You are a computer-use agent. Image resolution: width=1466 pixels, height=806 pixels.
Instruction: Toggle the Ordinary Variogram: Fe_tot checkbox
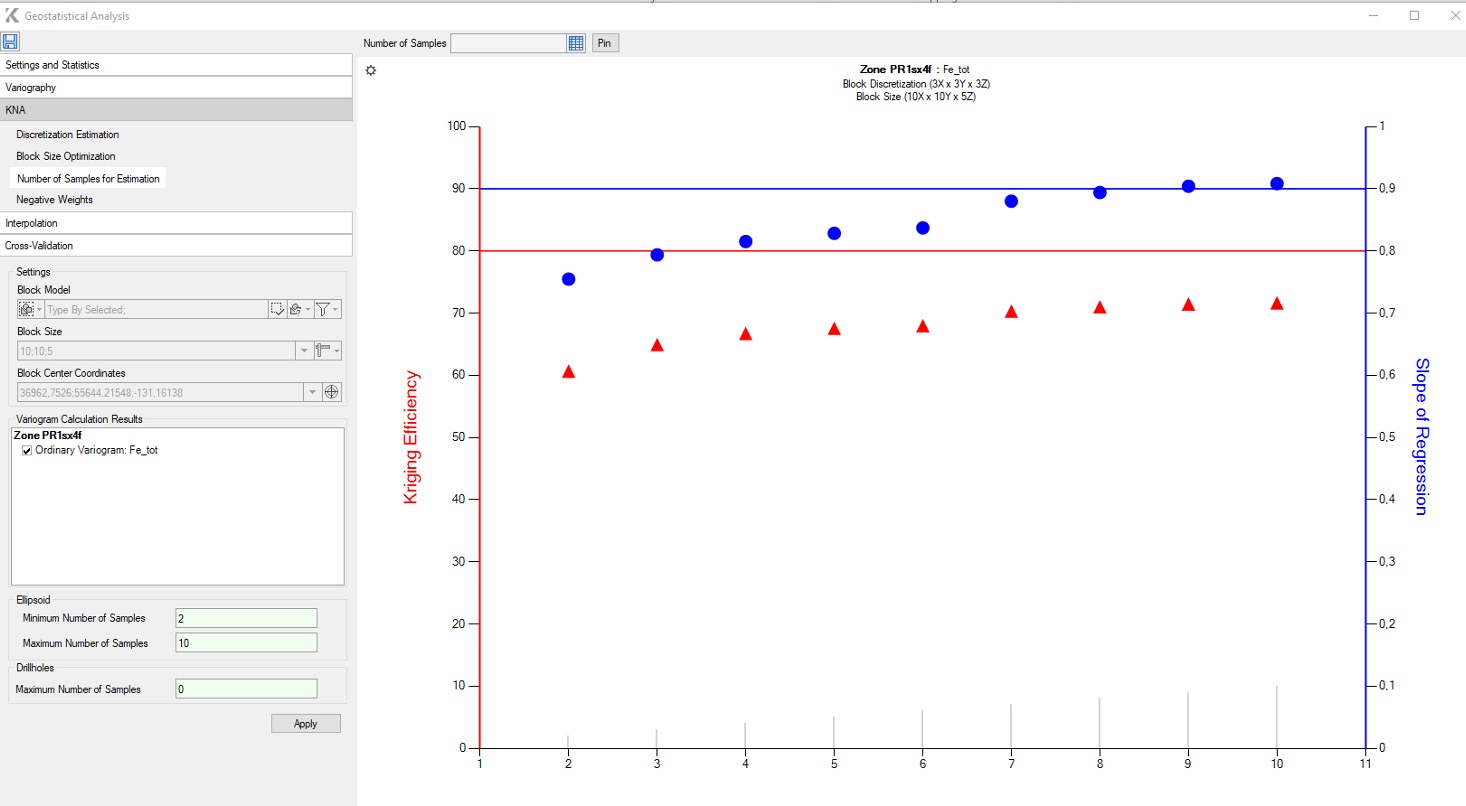click(26, 450)
